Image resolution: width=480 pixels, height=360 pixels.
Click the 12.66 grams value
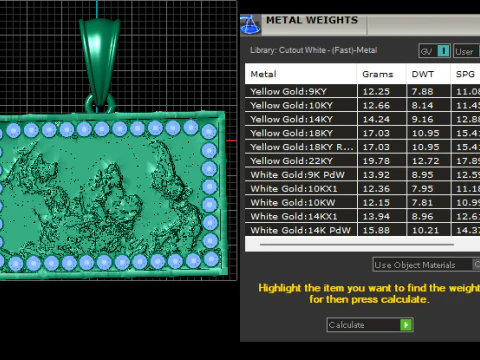pyautogui.click(x=376, y=106)
